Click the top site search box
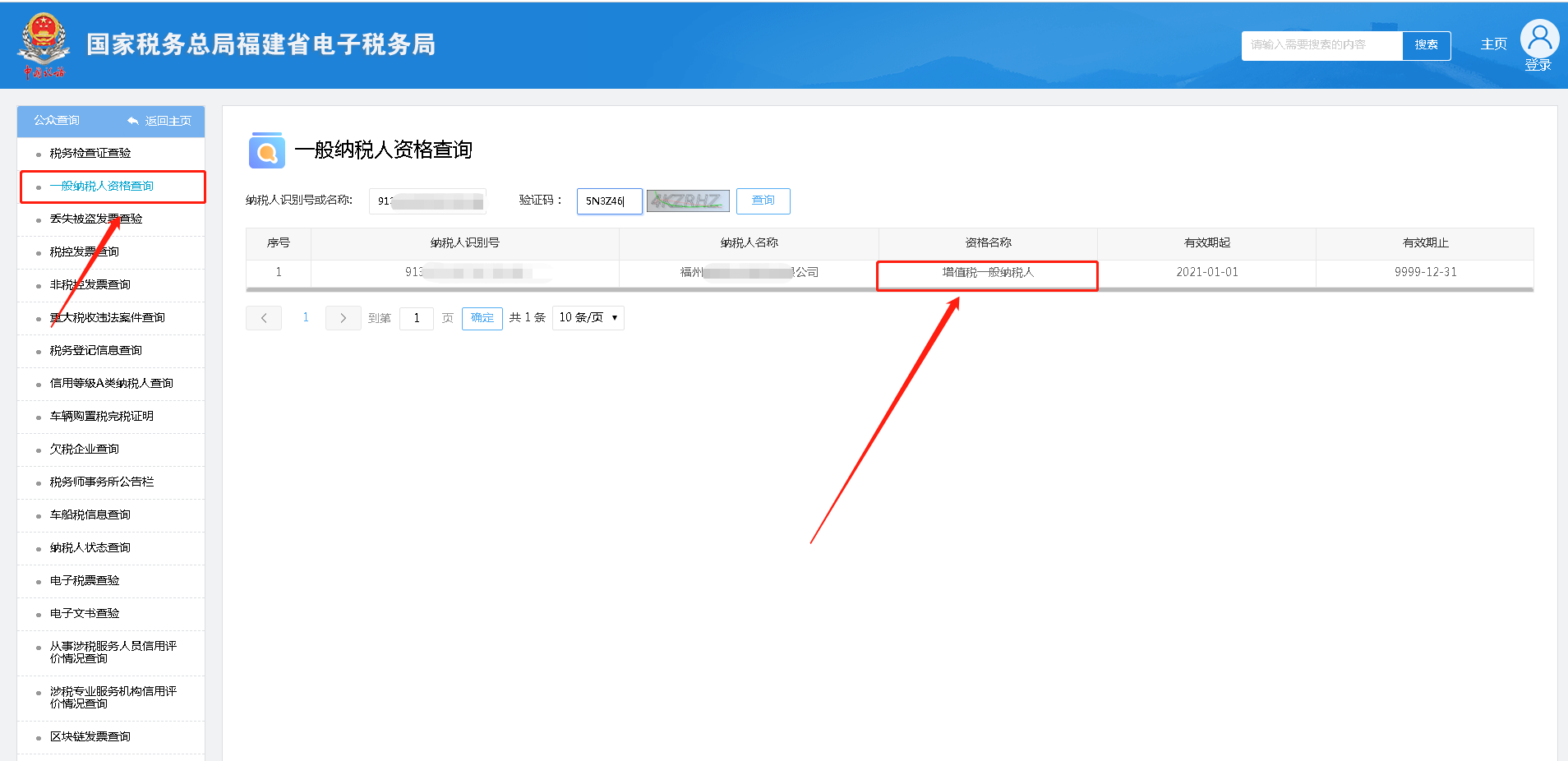 (1321, 45)
